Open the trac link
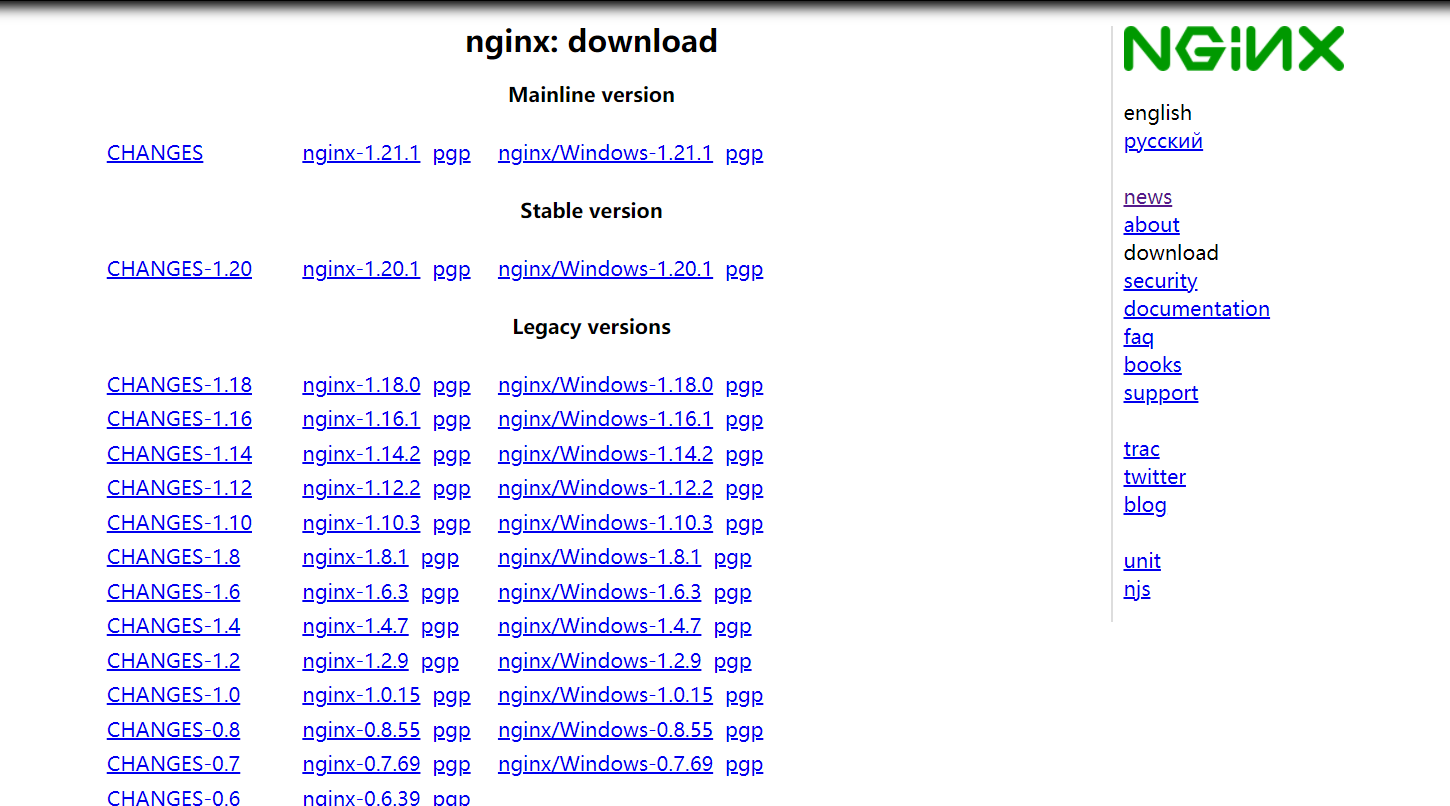1450x806 pixels. coord(1142,449)
